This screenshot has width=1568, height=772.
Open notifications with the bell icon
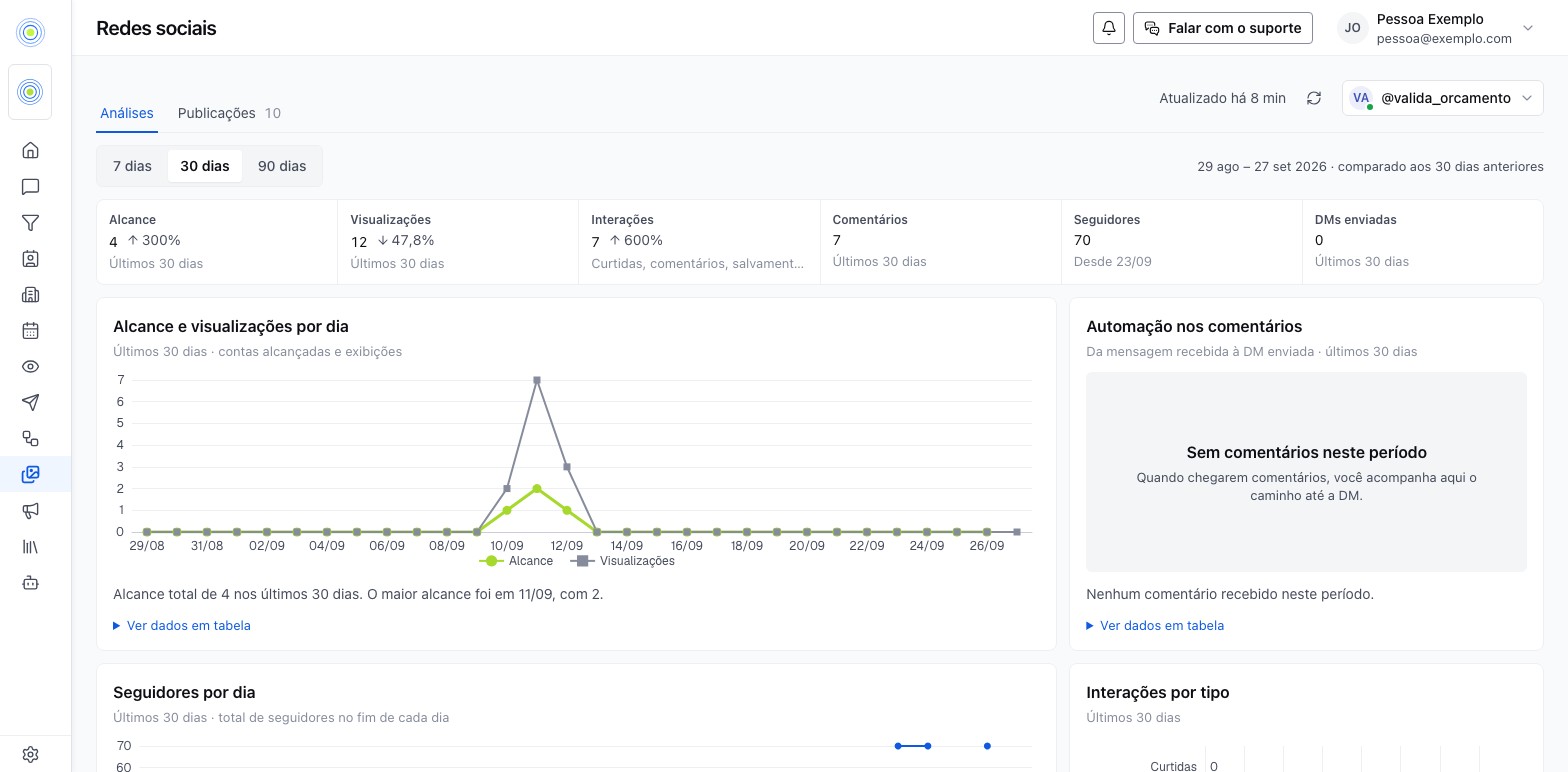1109,28
